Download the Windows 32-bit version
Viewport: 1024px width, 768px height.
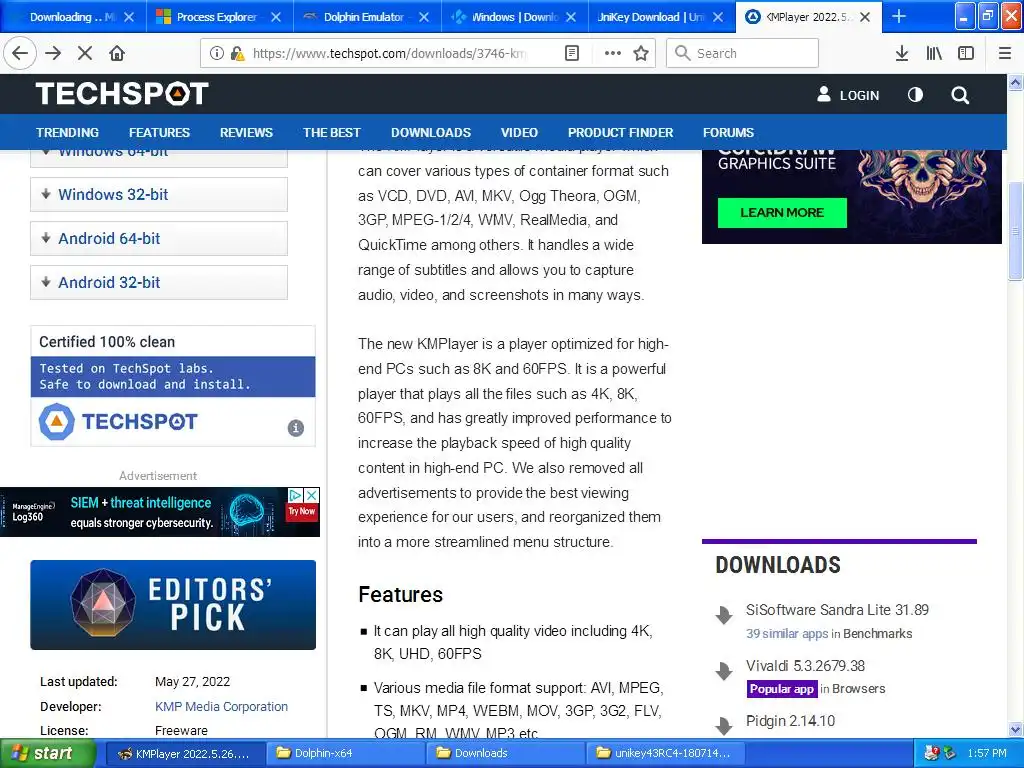[159, 195]
